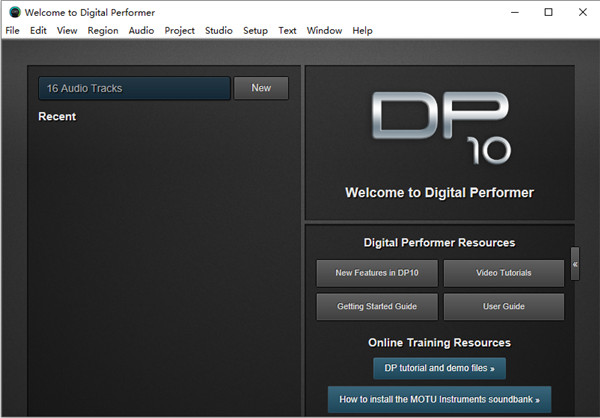Open the Setup menu
600x418 pixels.
[256, 31]
